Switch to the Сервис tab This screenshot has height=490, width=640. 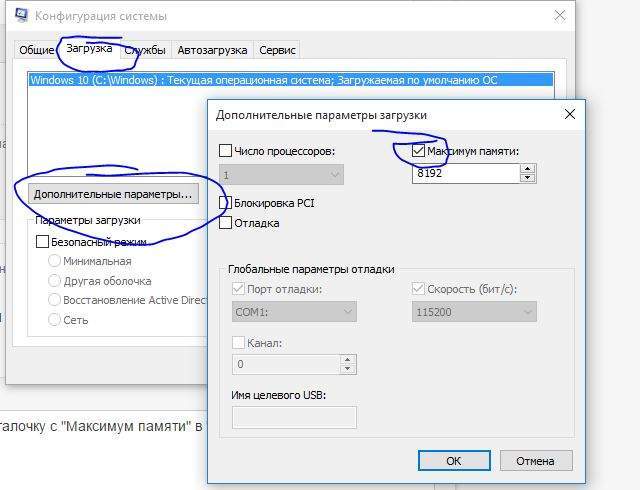coord(277,50)
